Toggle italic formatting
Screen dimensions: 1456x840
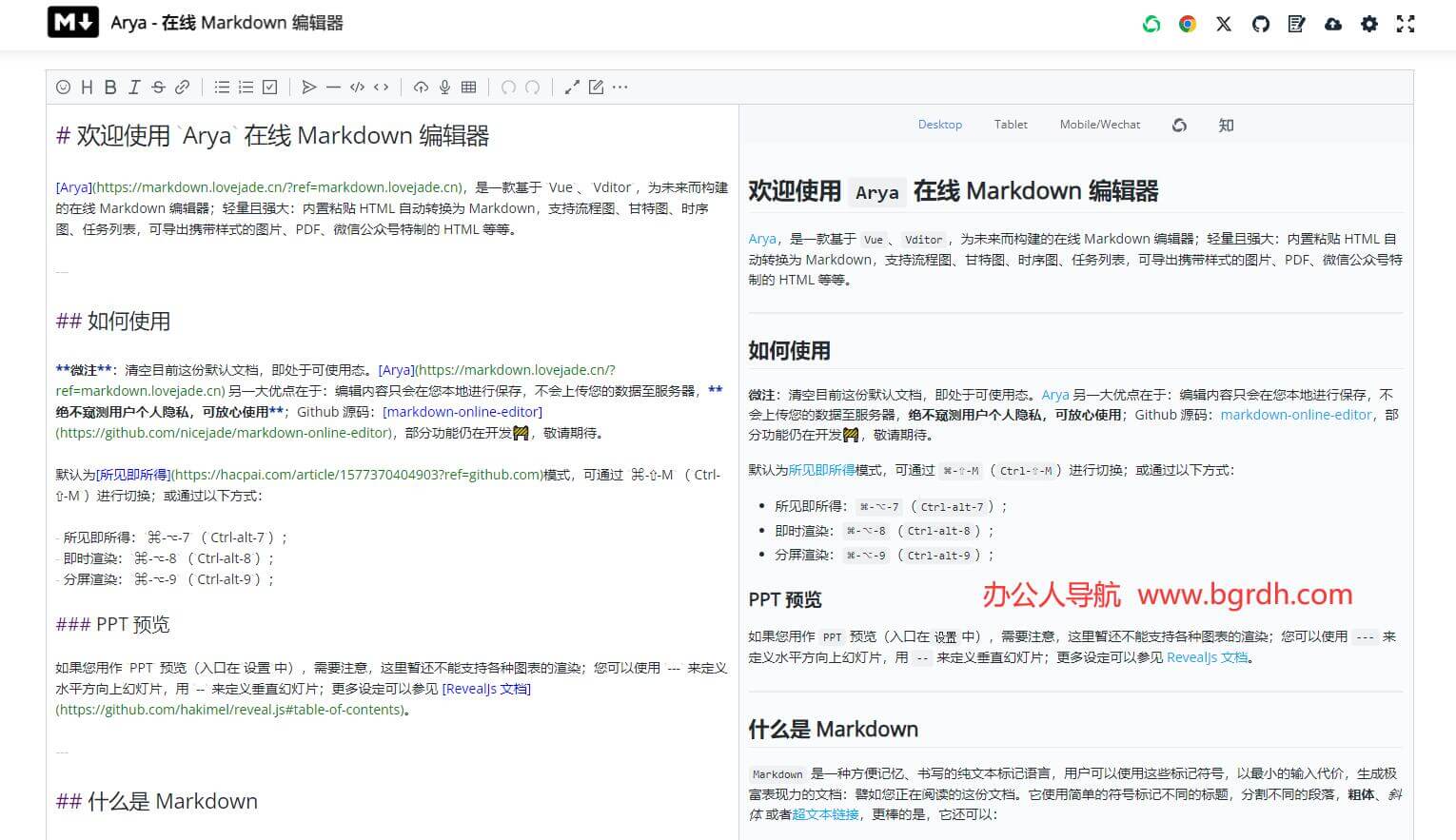pos(134,88)
